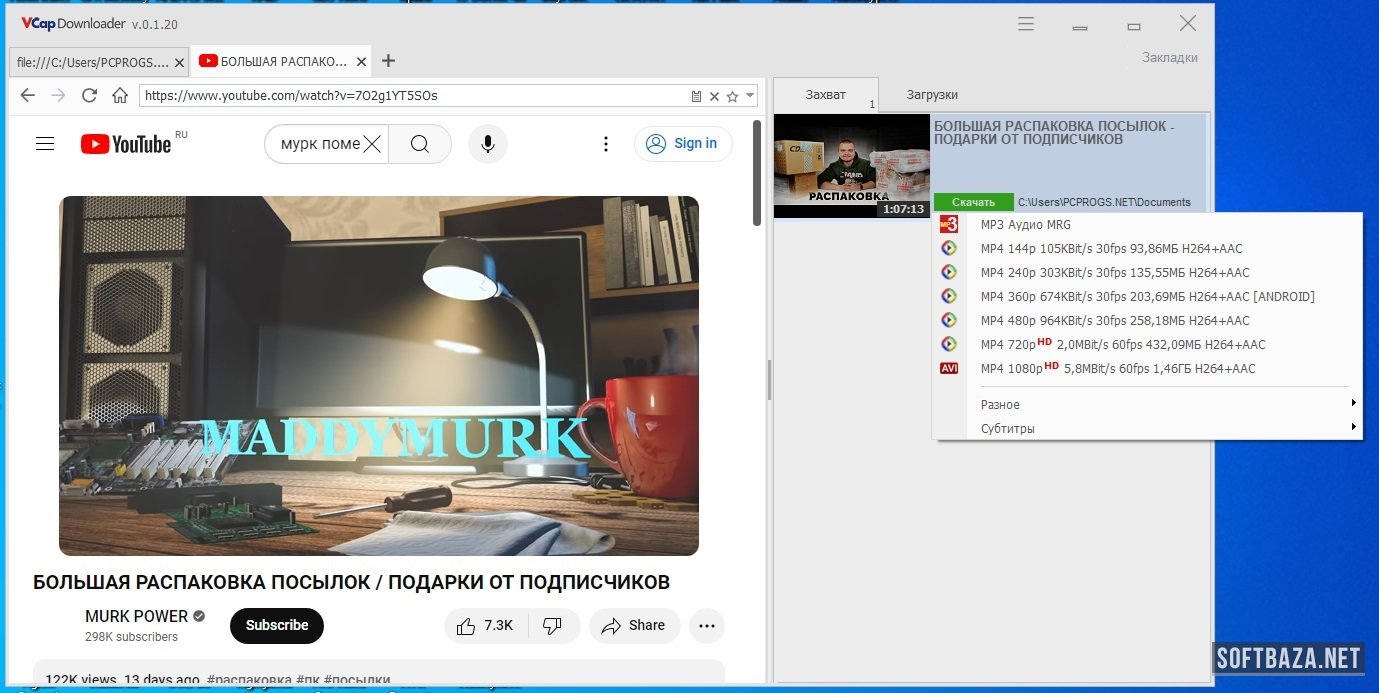Switch to the Загрузки tab
1379x693 pixels.
(x=932, y=95)
